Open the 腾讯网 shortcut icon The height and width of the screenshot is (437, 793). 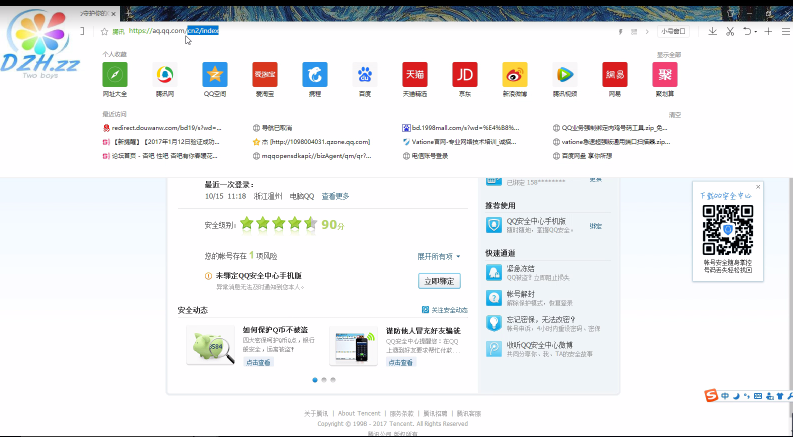click(165, 75)
